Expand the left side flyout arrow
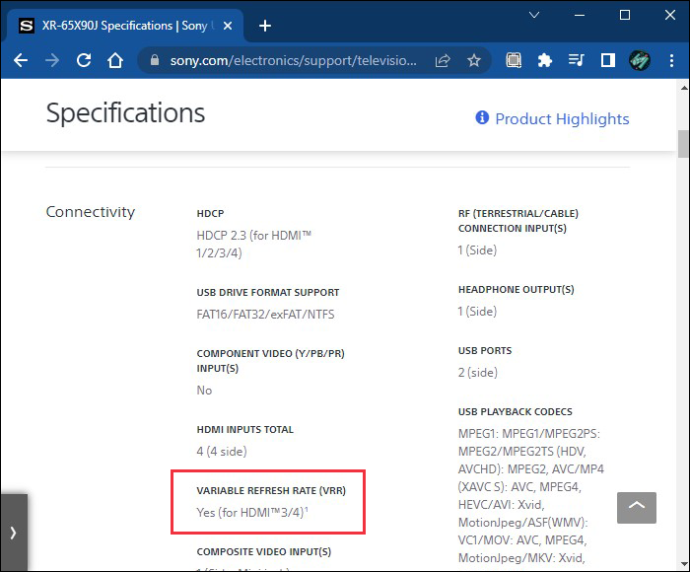 point(14,533)
